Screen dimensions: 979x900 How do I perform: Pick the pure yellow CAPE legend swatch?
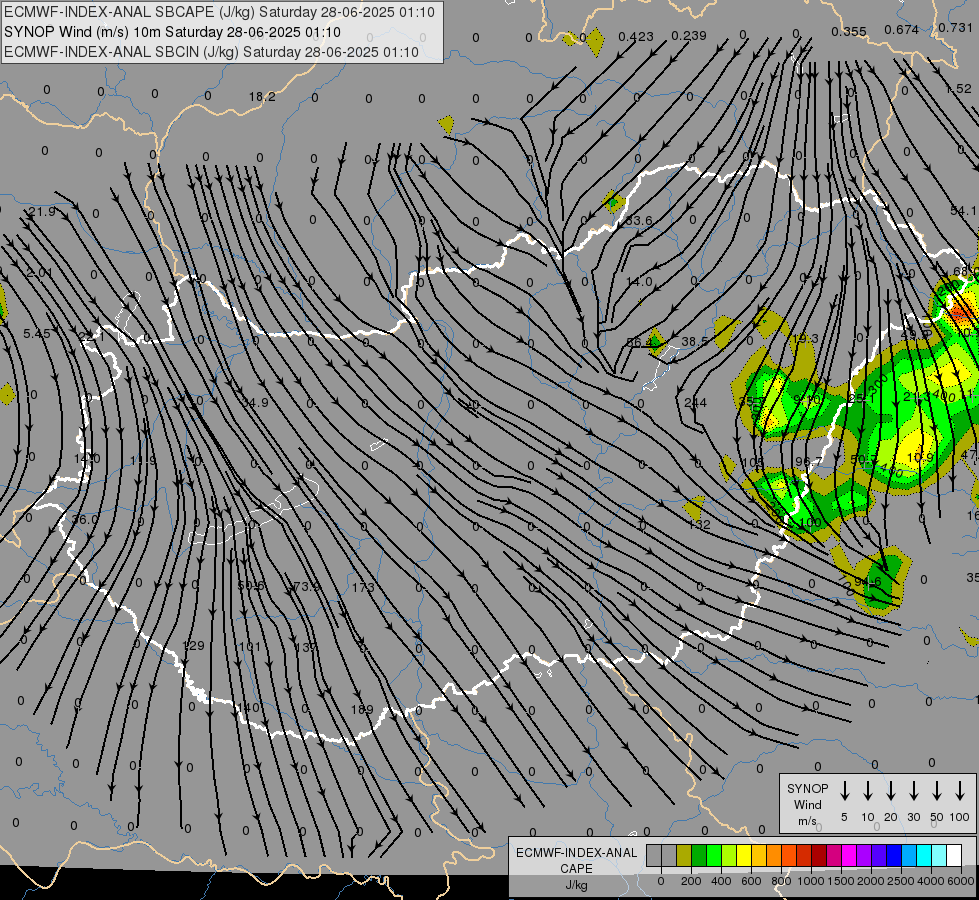click(x=744, y=856)
